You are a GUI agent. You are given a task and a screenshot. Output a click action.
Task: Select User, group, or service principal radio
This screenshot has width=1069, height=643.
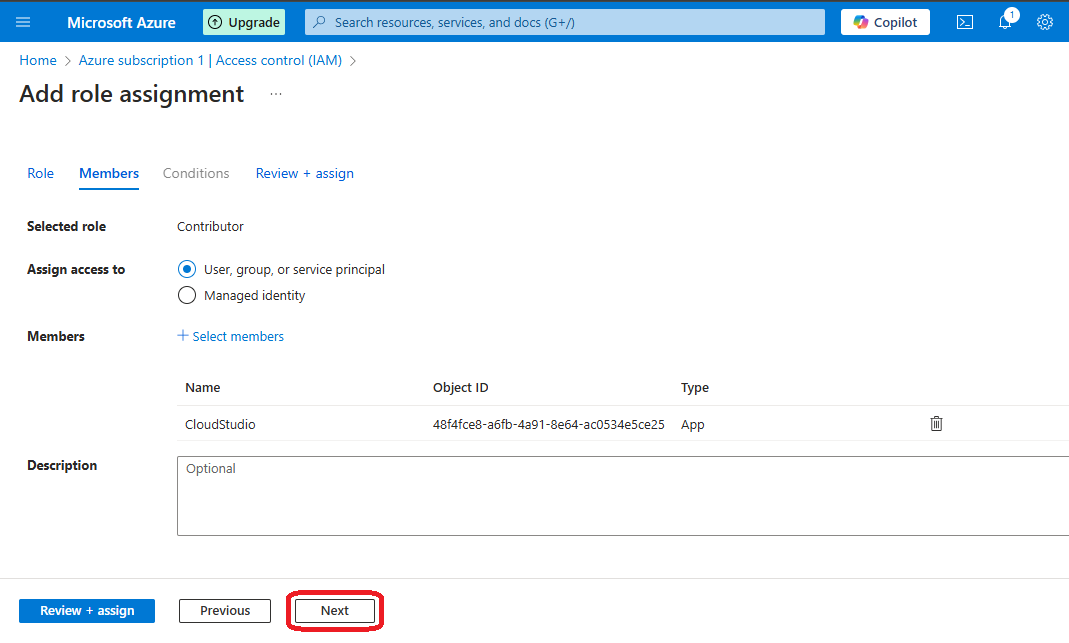coord(186,269)
